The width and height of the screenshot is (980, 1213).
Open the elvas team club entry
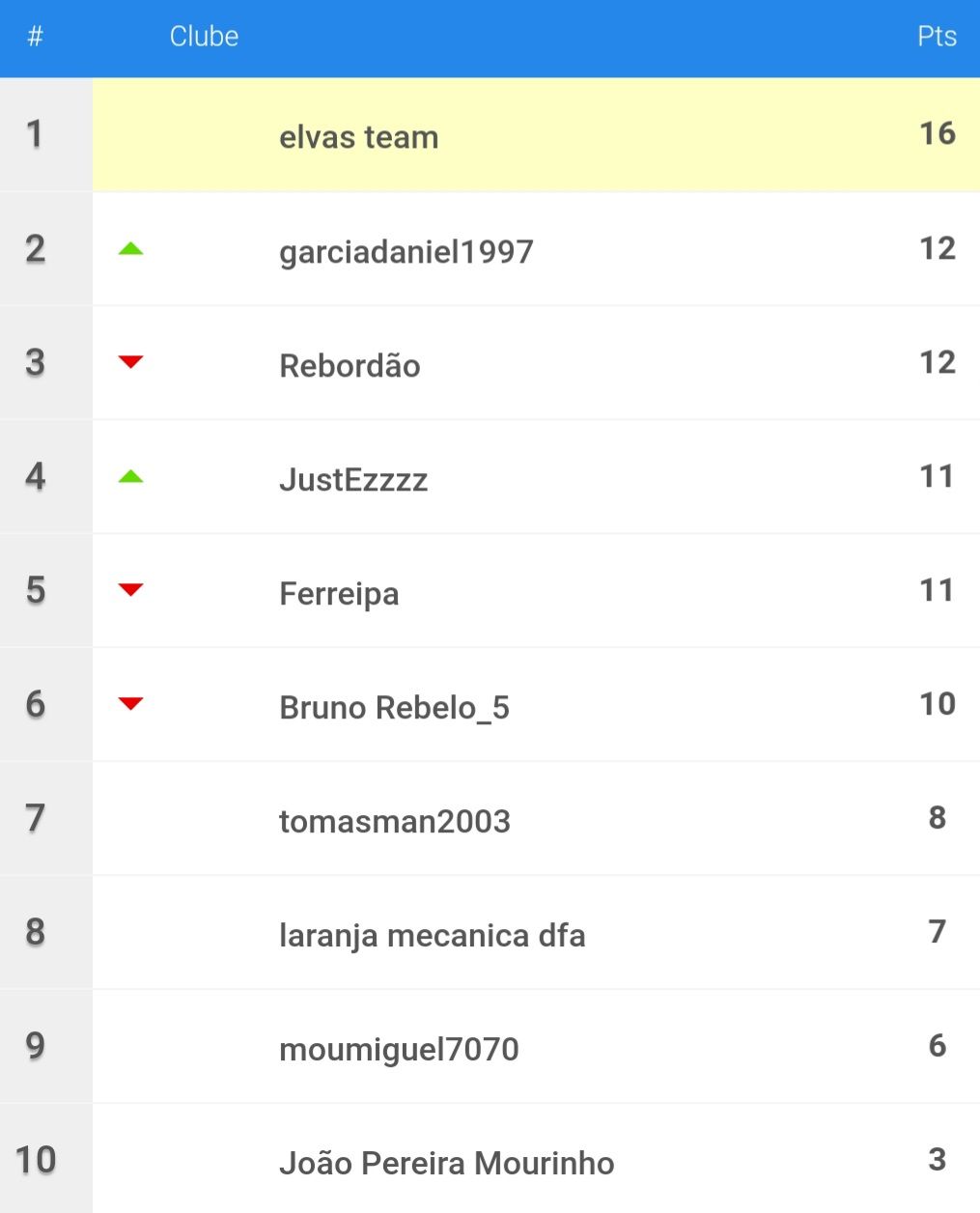coord(358,137)
